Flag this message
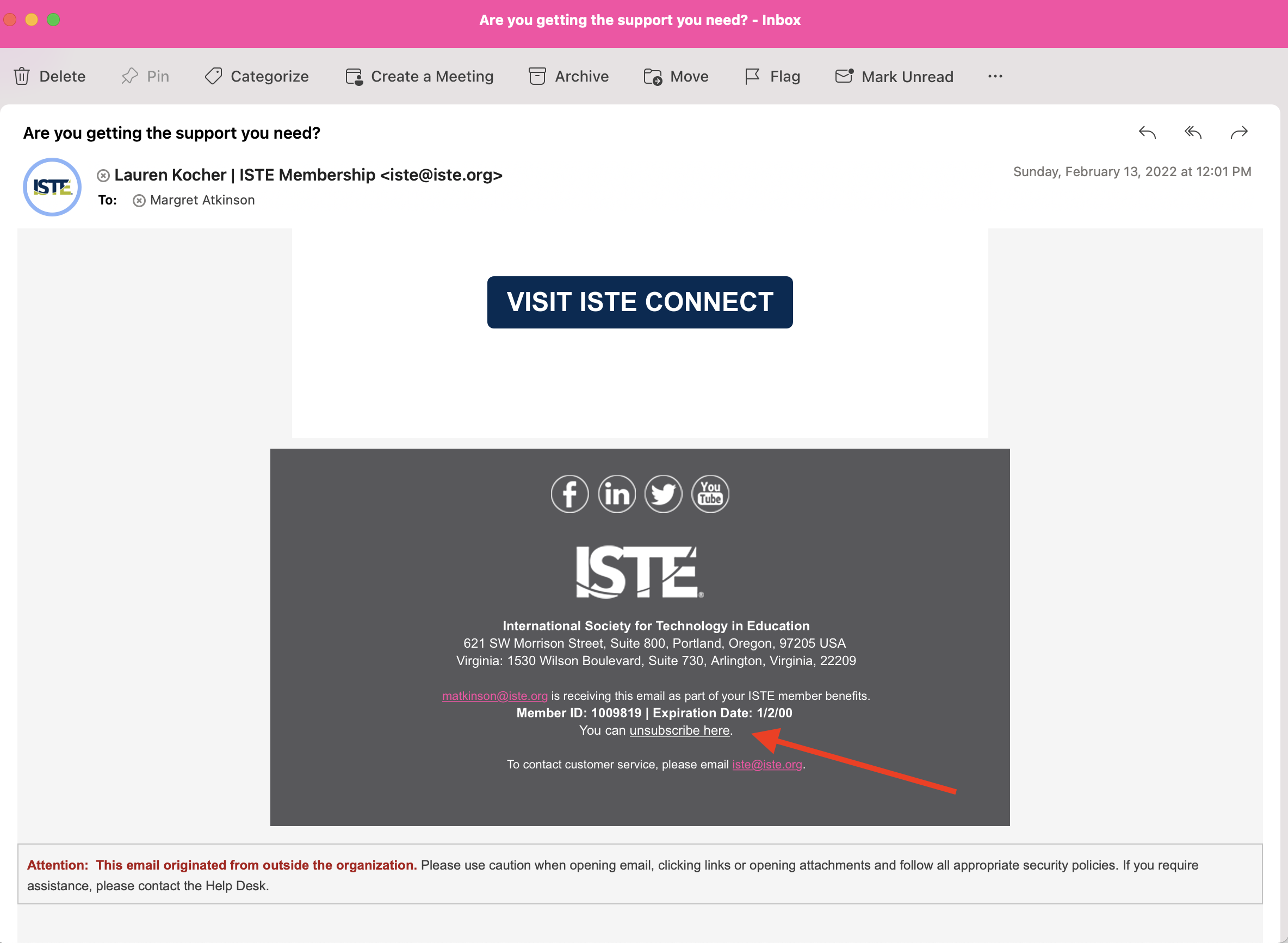The height and width of the screenshot is (943, 1288). (x=772, y=77)
